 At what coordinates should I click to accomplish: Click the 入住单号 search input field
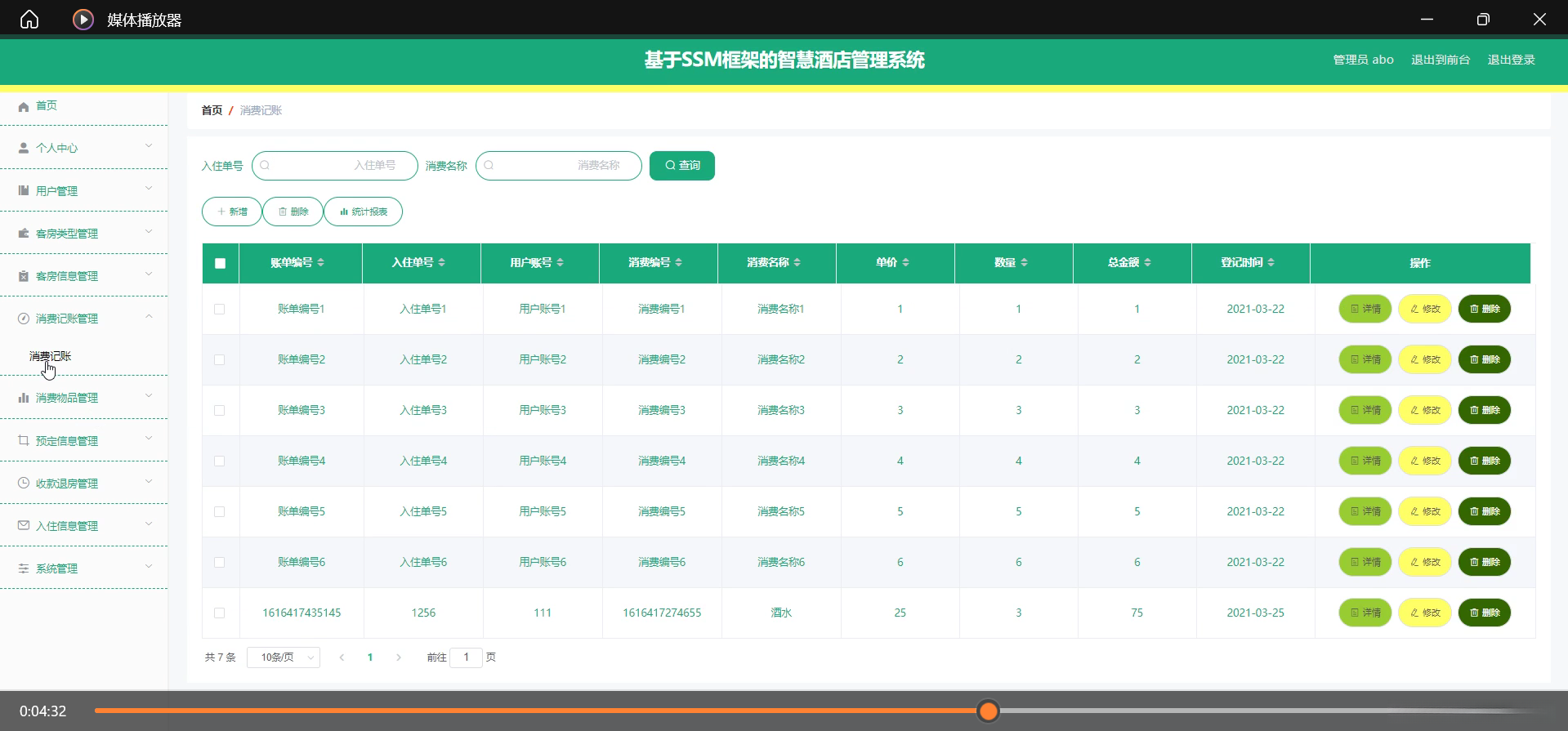[x=335, y=166]
